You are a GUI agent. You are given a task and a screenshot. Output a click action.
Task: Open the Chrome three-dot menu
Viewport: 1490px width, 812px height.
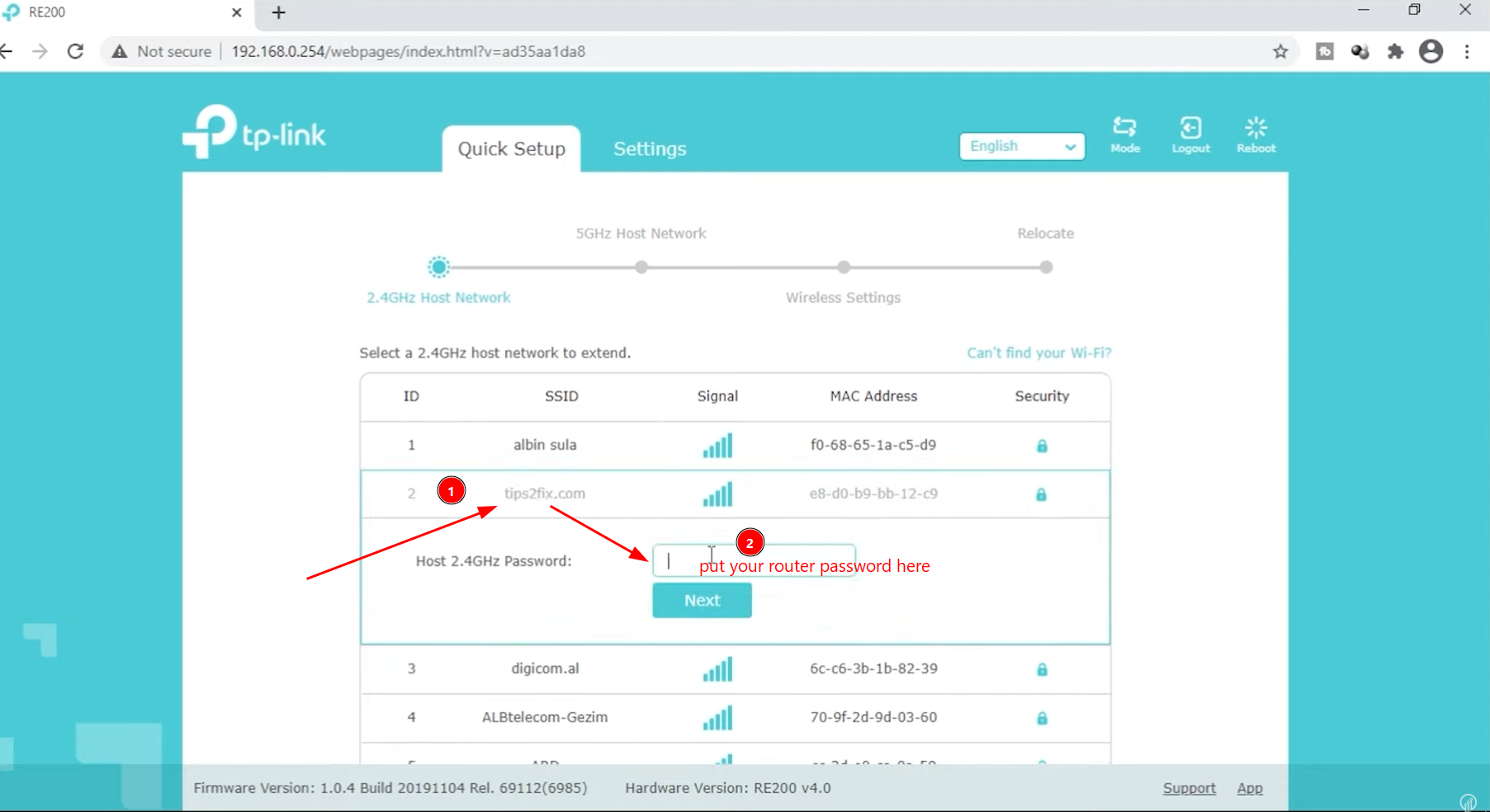tap(1467, 51)
